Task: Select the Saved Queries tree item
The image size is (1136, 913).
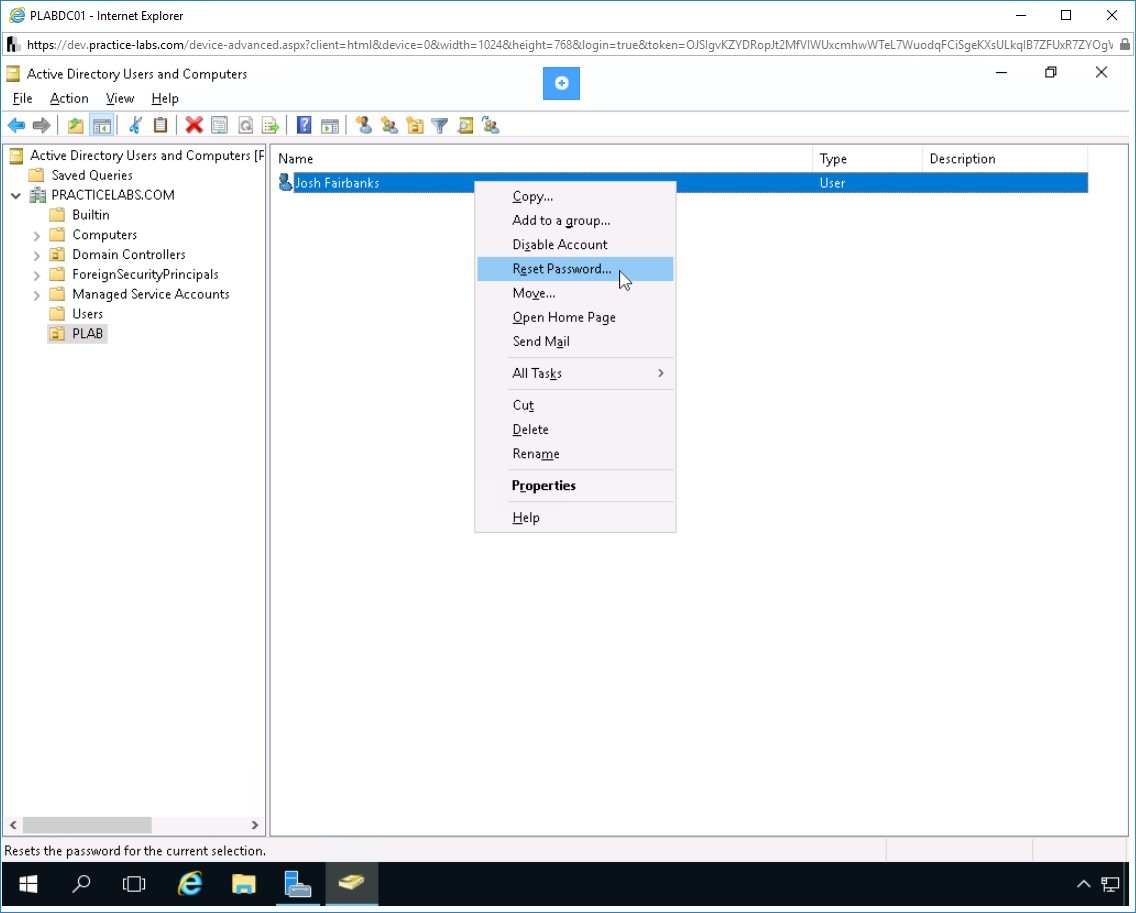Action: [x=91, y=175]
